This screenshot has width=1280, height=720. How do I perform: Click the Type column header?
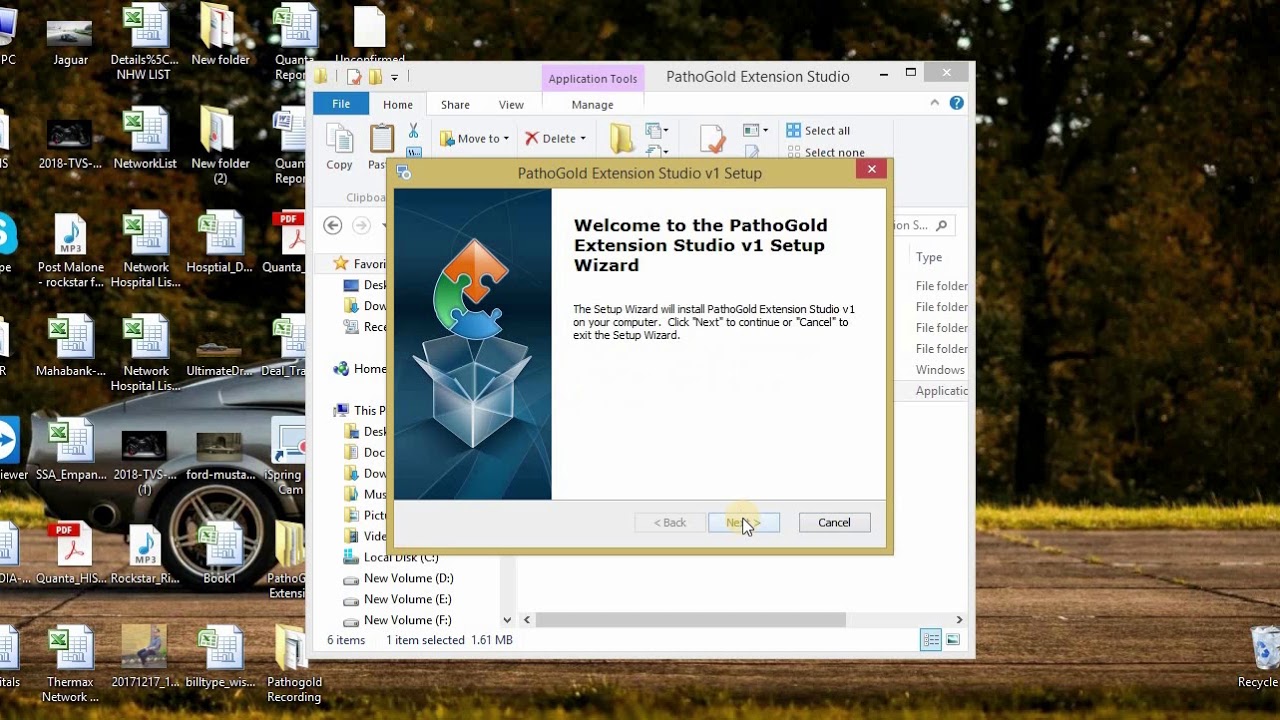point(929,257)
